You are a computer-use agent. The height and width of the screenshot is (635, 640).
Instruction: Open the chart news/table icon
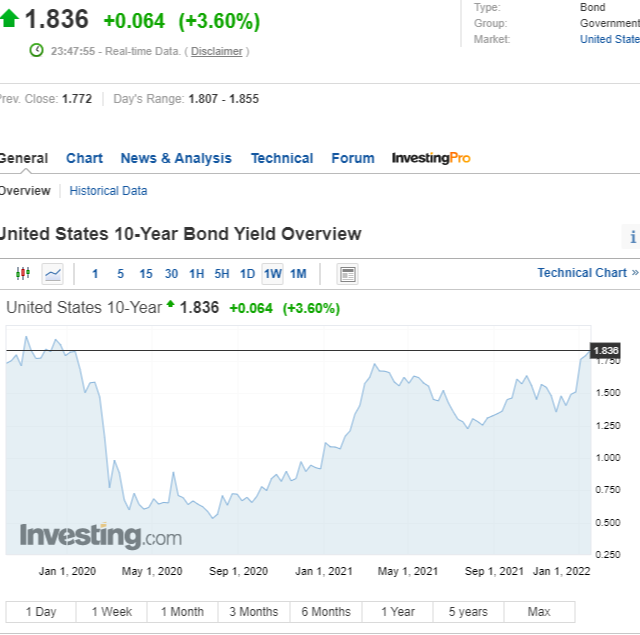pos(347,273)
